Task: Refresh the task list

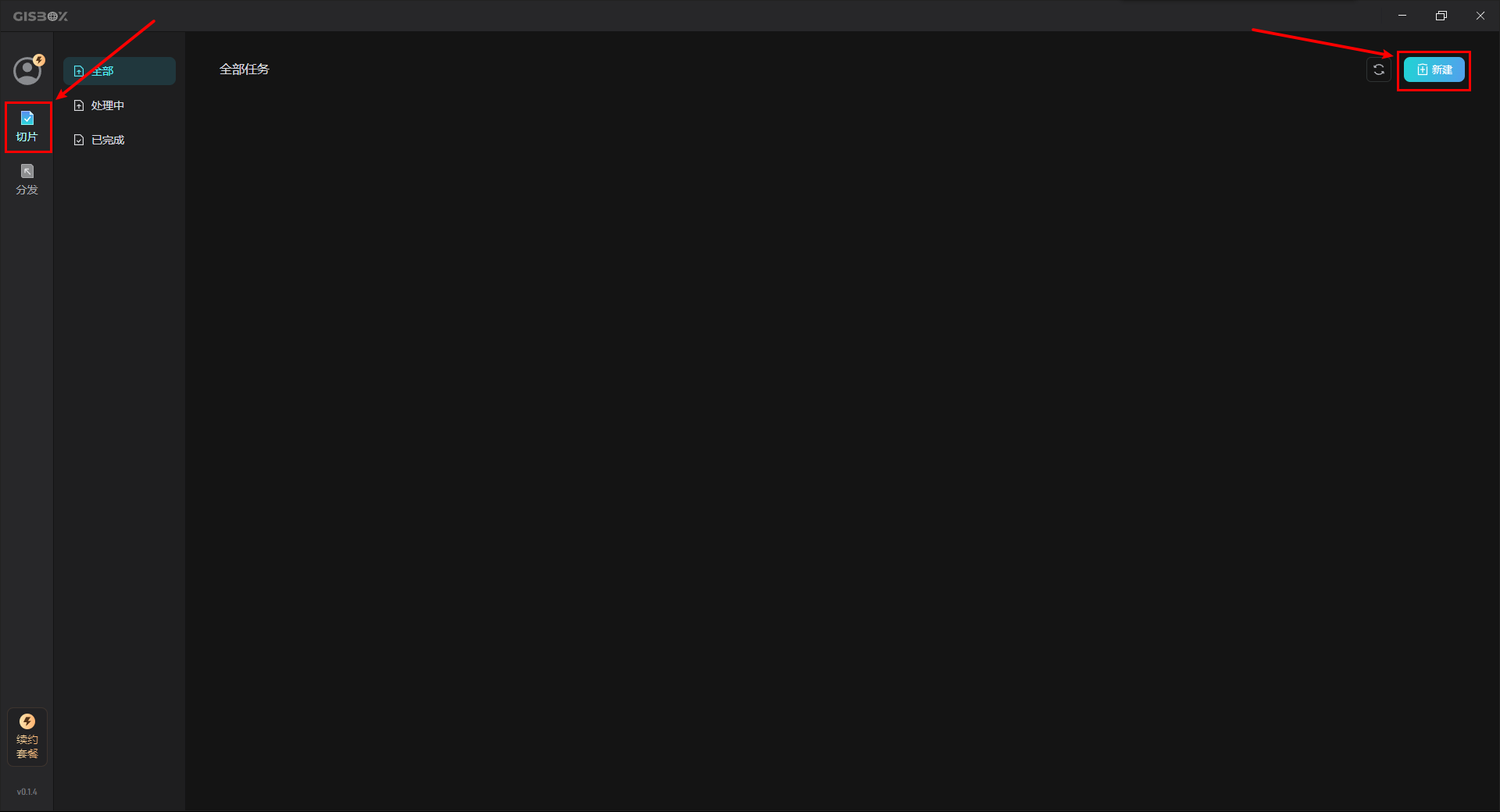Action: 1379,69
